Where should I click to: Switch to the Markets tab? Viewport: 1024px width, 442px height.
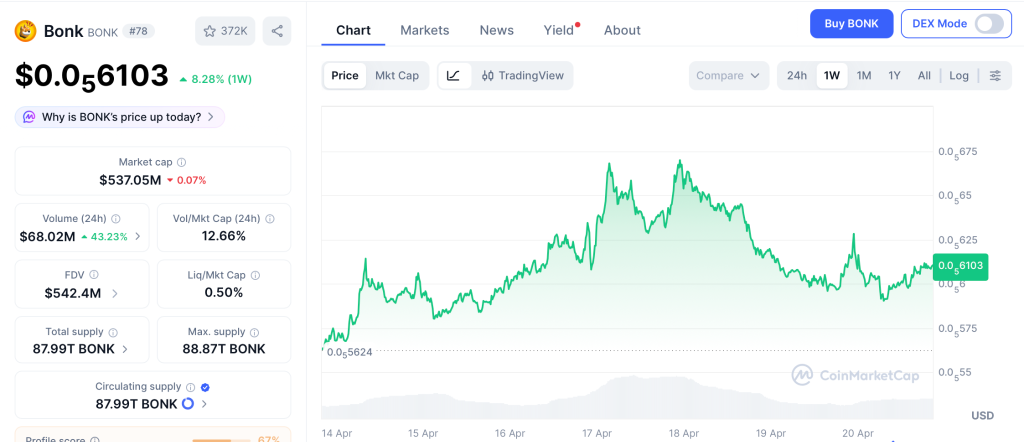click(x=424, y=30)
